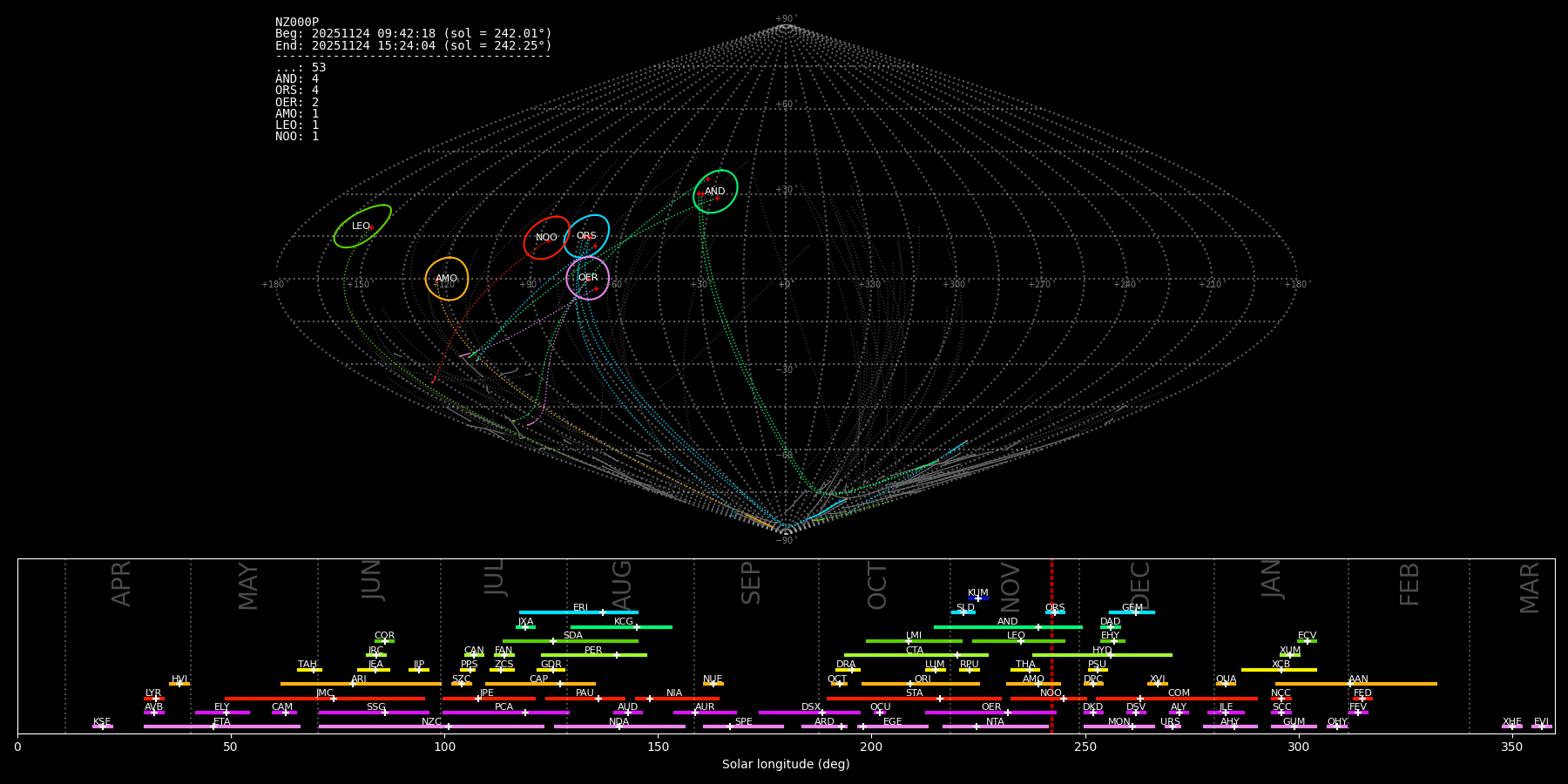Click the LEO radiant label in the sky map
This screenshot has height=784, width=1568.
[x=361, y=226]
